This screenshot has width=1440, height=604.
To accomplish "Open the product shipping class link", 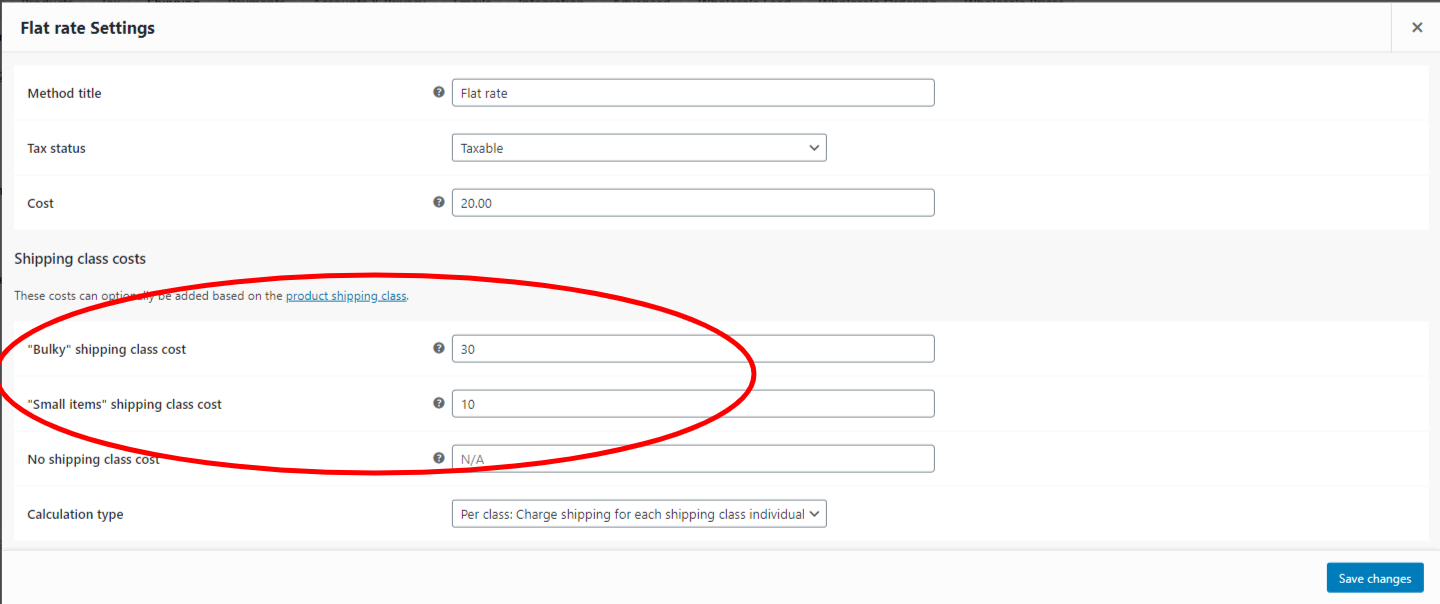I will click(x=346, y=297).
